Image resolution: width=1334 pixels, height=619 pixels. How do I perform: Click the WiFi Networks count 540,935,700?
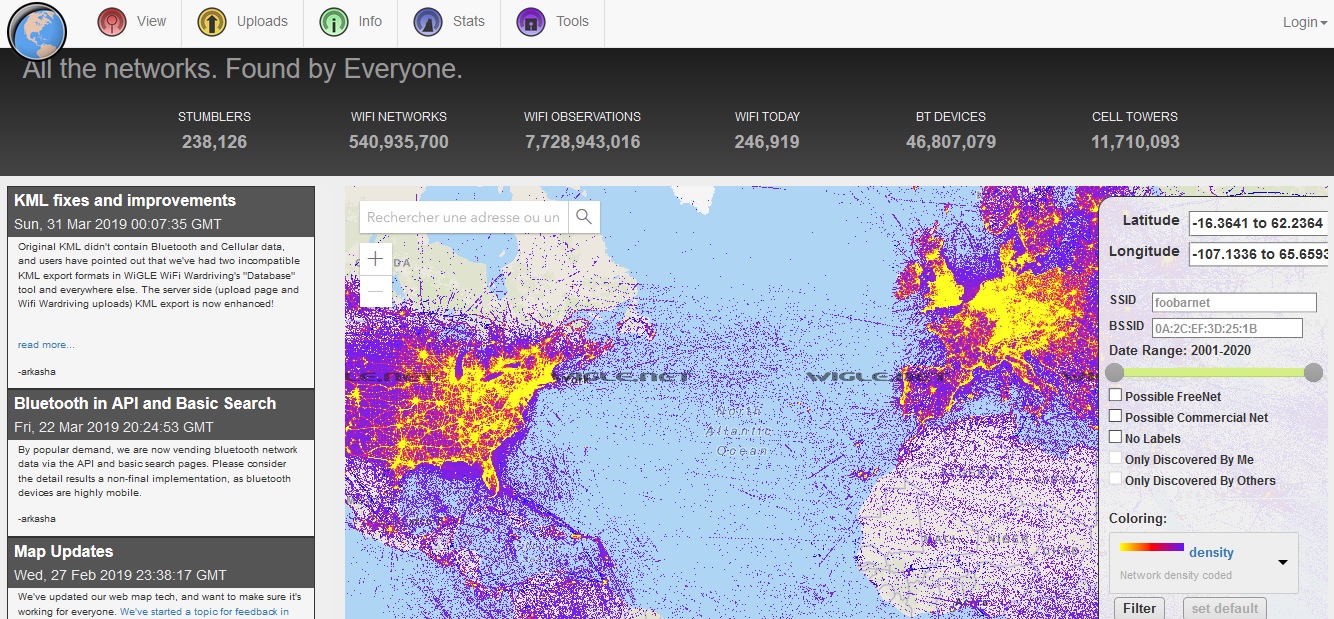click(399, 142)
